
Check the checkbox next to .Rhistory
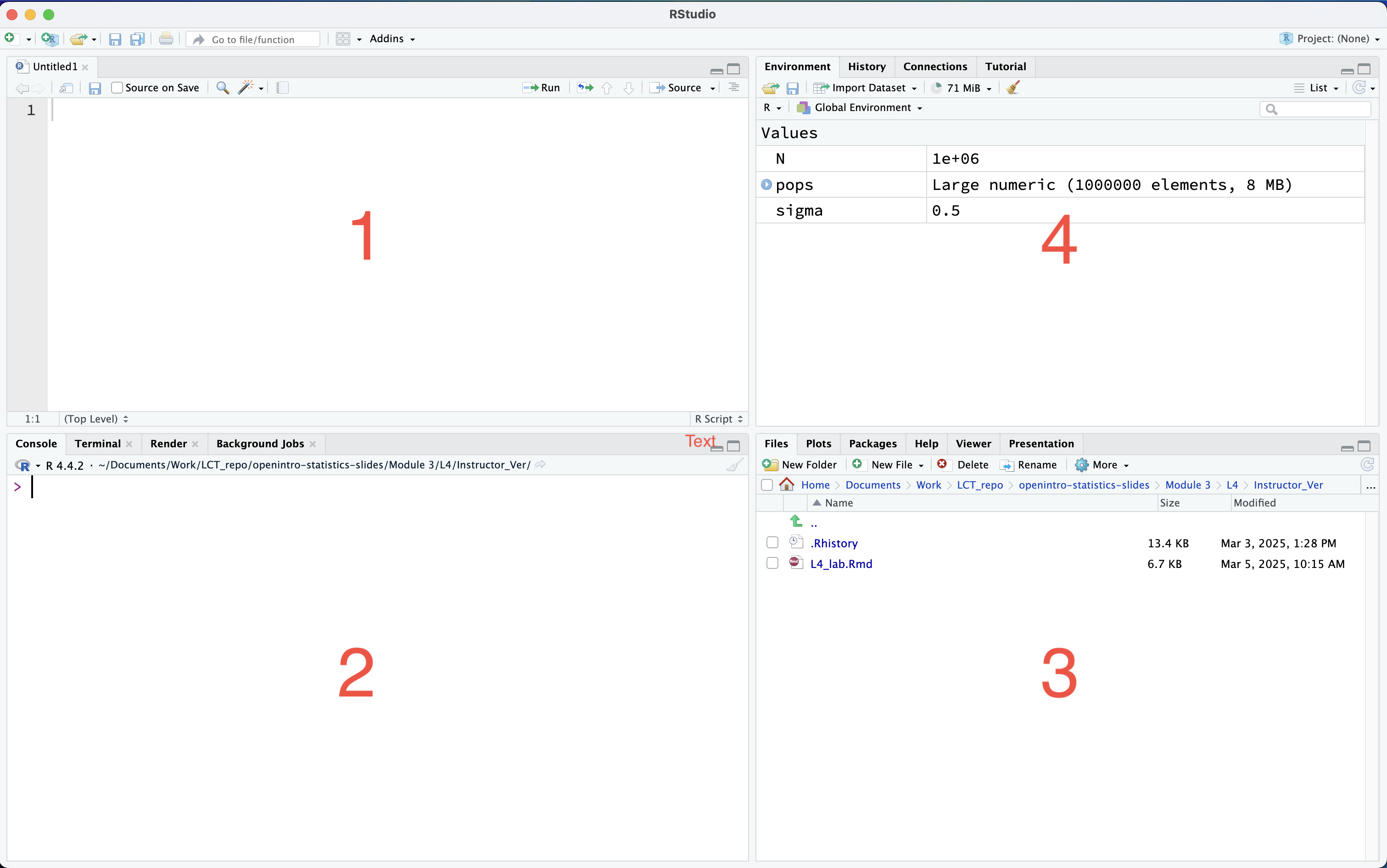[772, 542]
